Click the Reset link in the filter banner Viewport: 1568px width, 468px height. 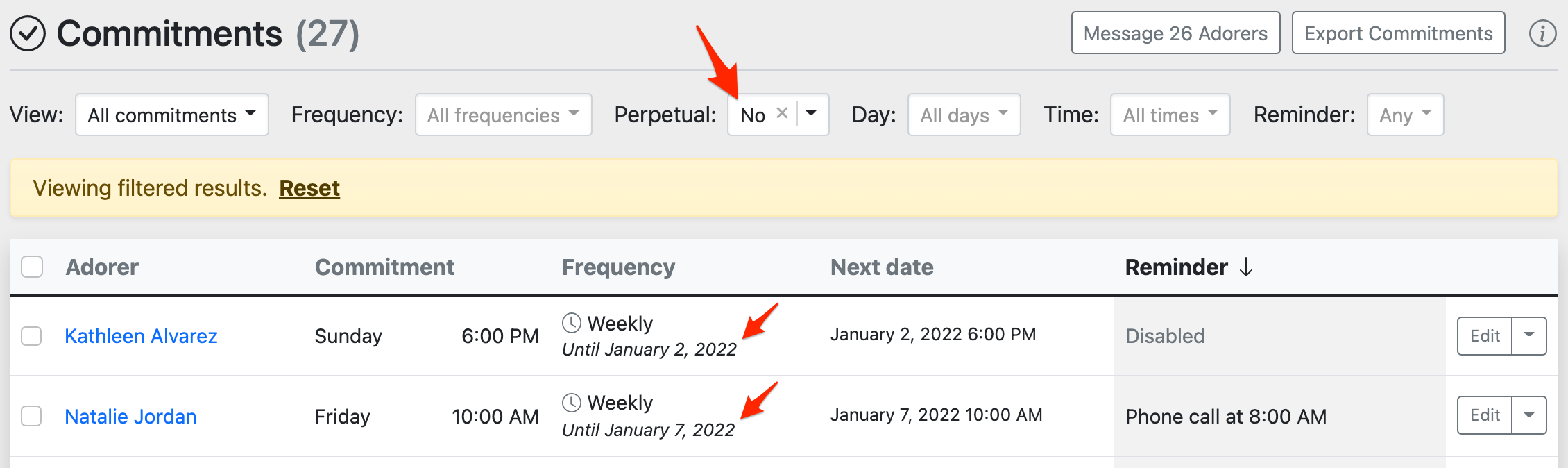click(309, 188)
